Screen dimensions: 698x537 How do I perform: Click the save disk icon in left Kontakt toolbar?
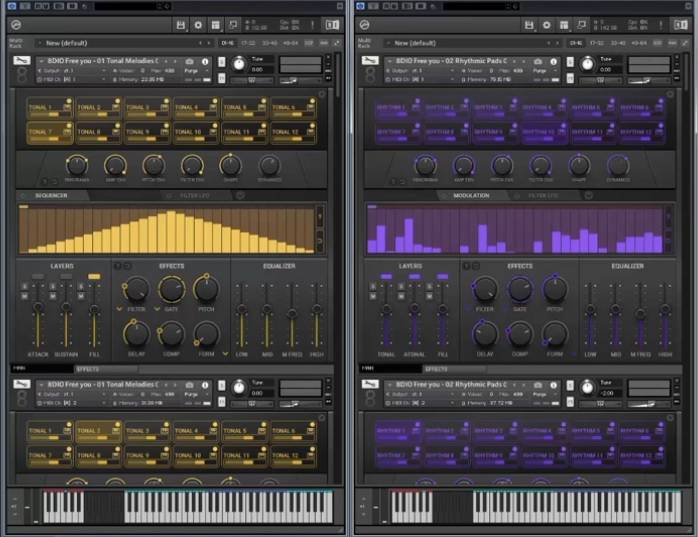pyautogui.click(x=180, y=24)
